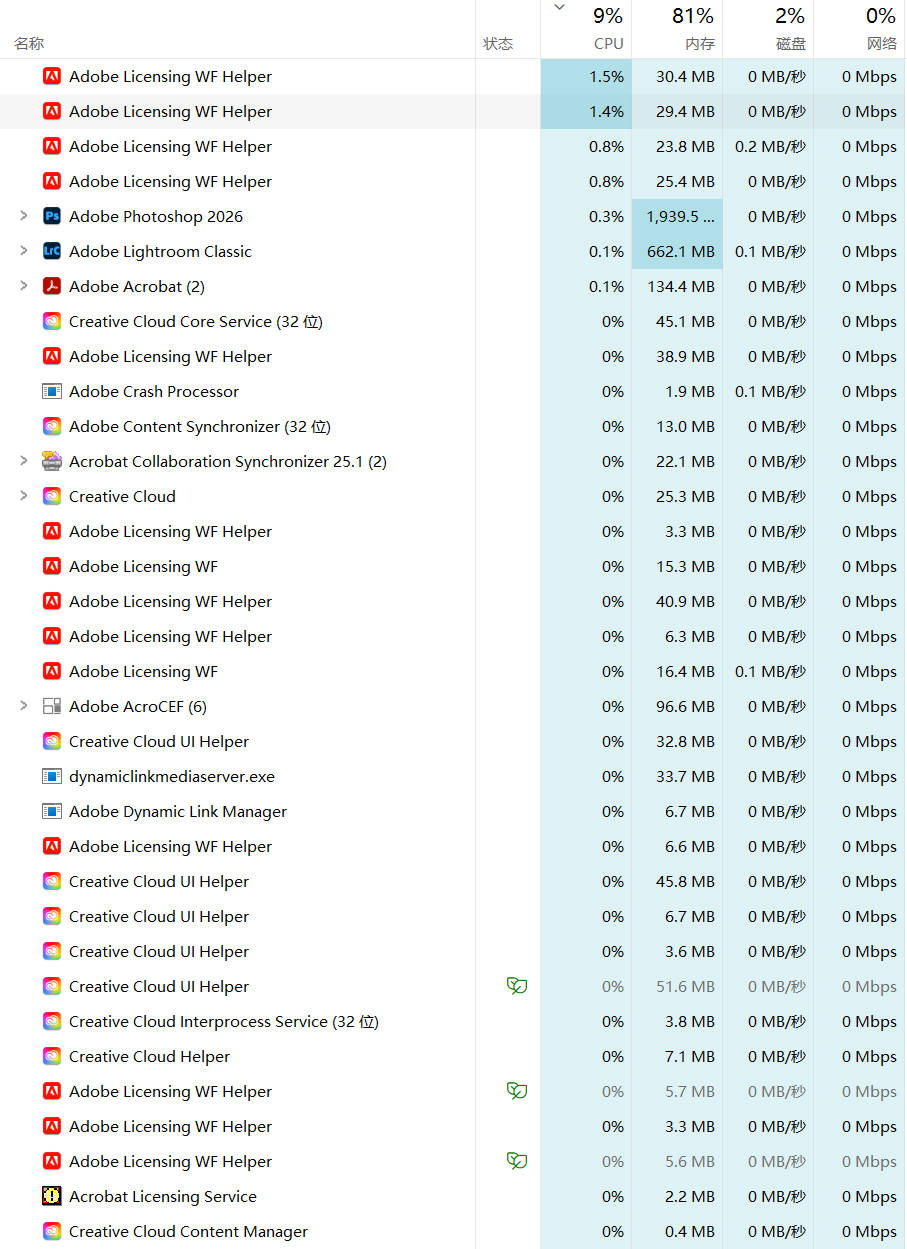This screenshot has height=1249, width=907.
Task: Click the Creative Cloud Content Manager icon
Action: coord(52,1231)
